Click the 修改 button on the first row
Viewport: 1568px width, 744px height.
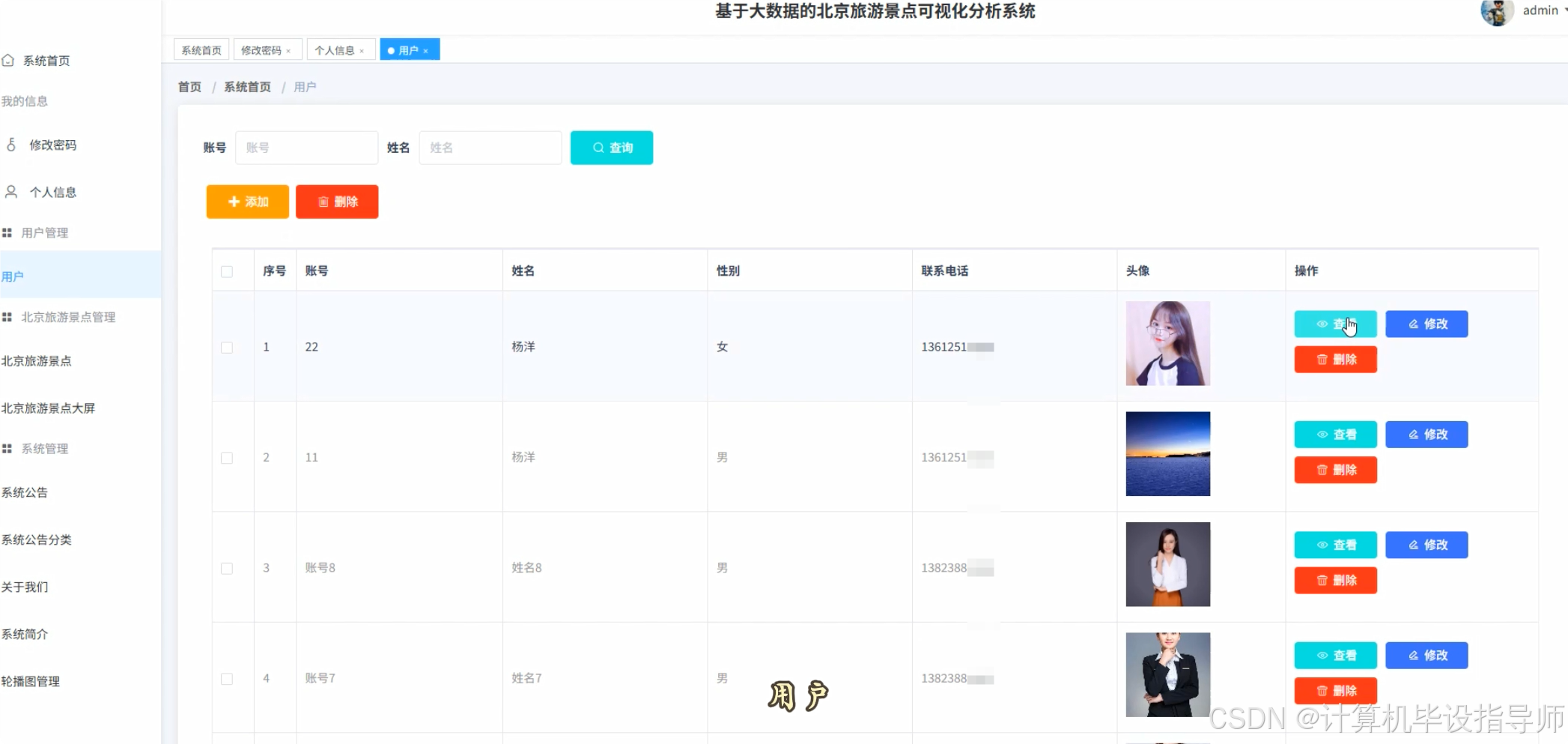point(1426,324)
